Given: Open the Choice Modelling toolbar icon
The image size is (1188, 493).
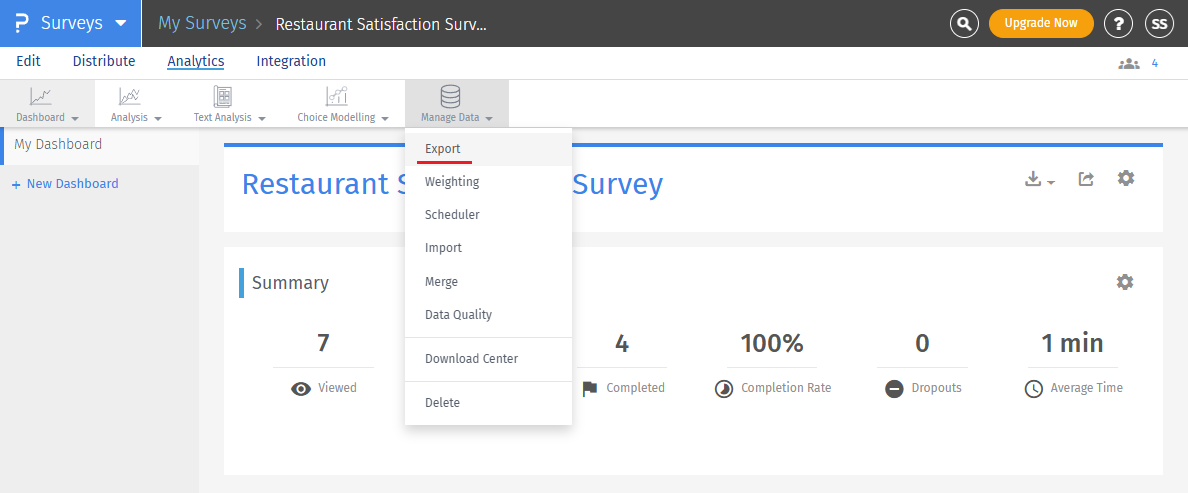Looking at the screenshot, I should click(336, 97).
